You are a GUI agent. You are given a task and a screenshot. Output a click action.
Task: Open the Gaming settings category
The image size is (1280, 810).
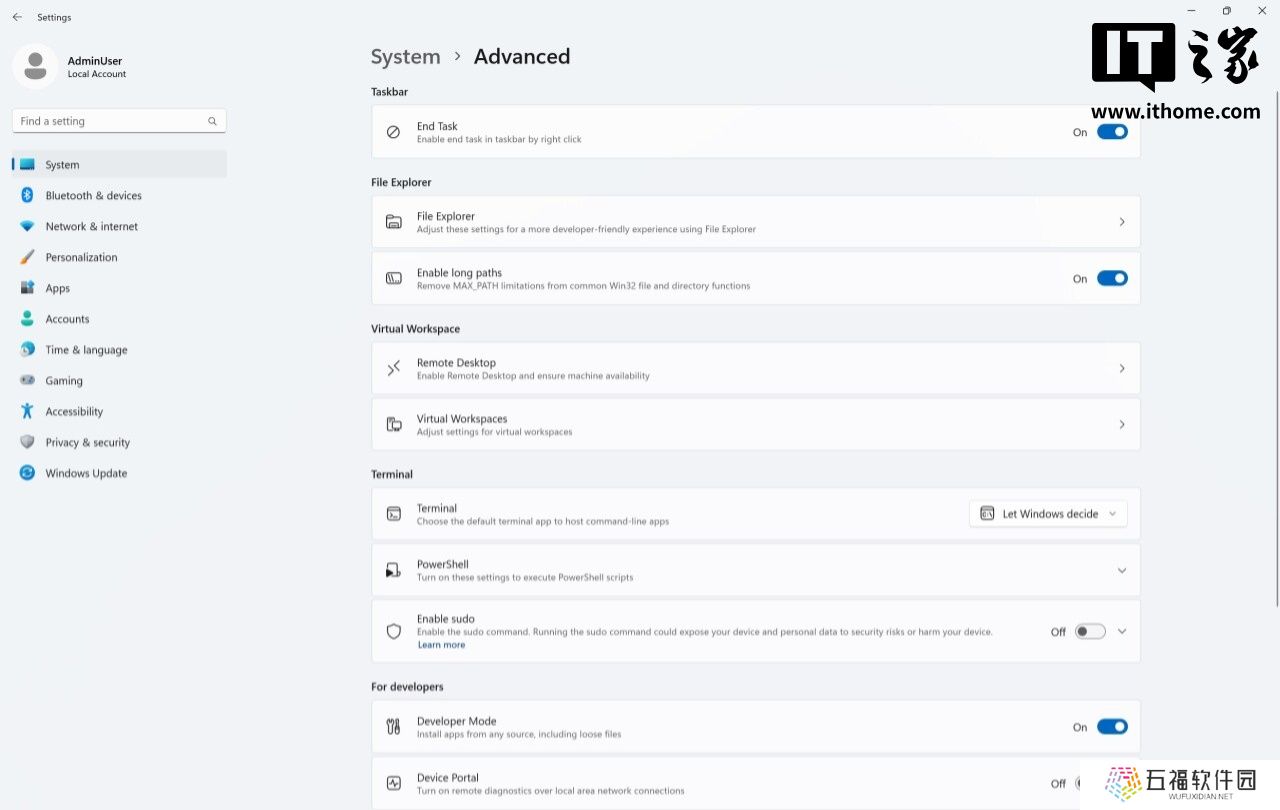click(119, 381)
